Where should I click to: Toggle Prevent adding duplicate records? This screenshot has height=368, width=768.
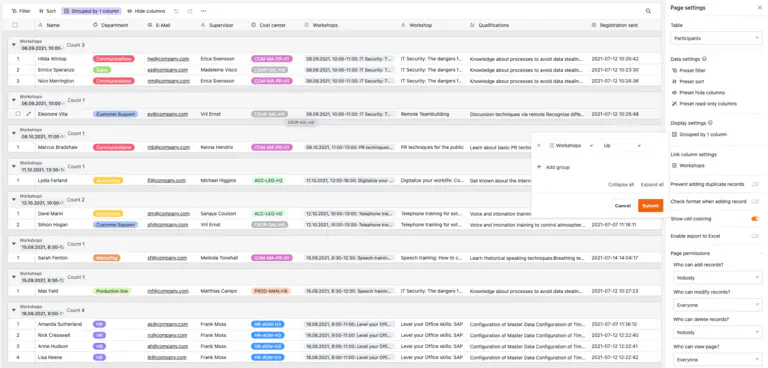pyautogui.click(x=755, y=184)
